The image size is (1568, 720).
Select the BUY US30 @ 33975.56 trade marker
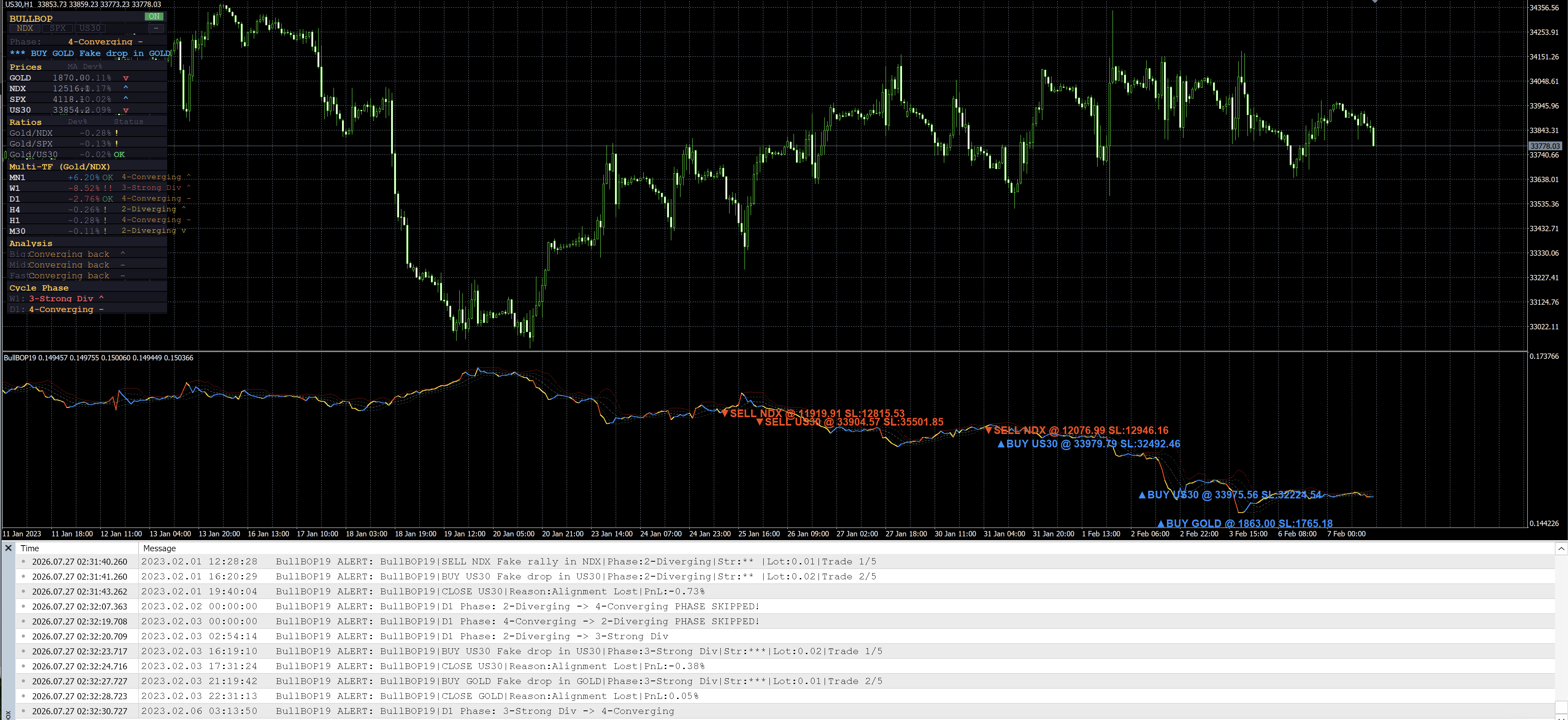pos(1229,495)
